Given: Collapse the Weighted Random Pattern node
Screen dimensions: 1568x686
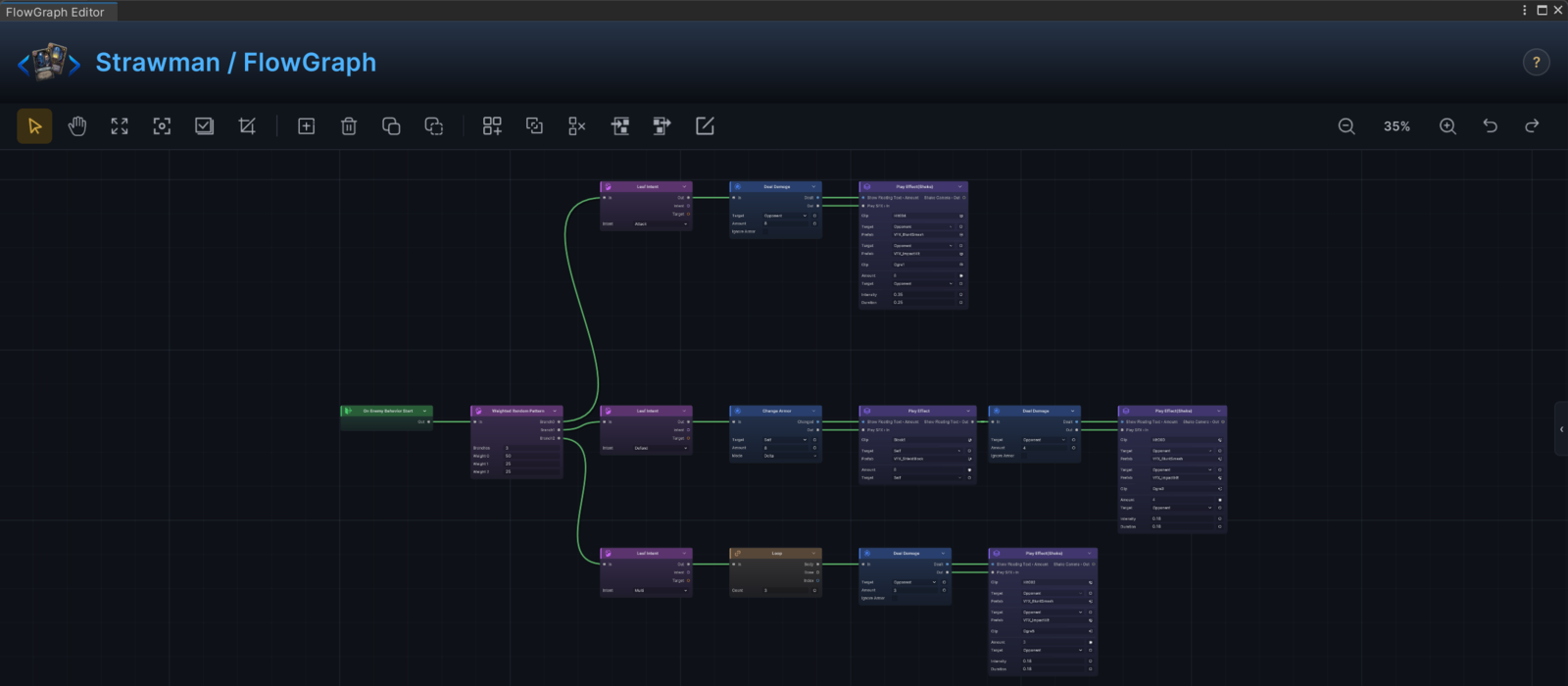Looking at the screenshot, I should click(x=555, y=411).
